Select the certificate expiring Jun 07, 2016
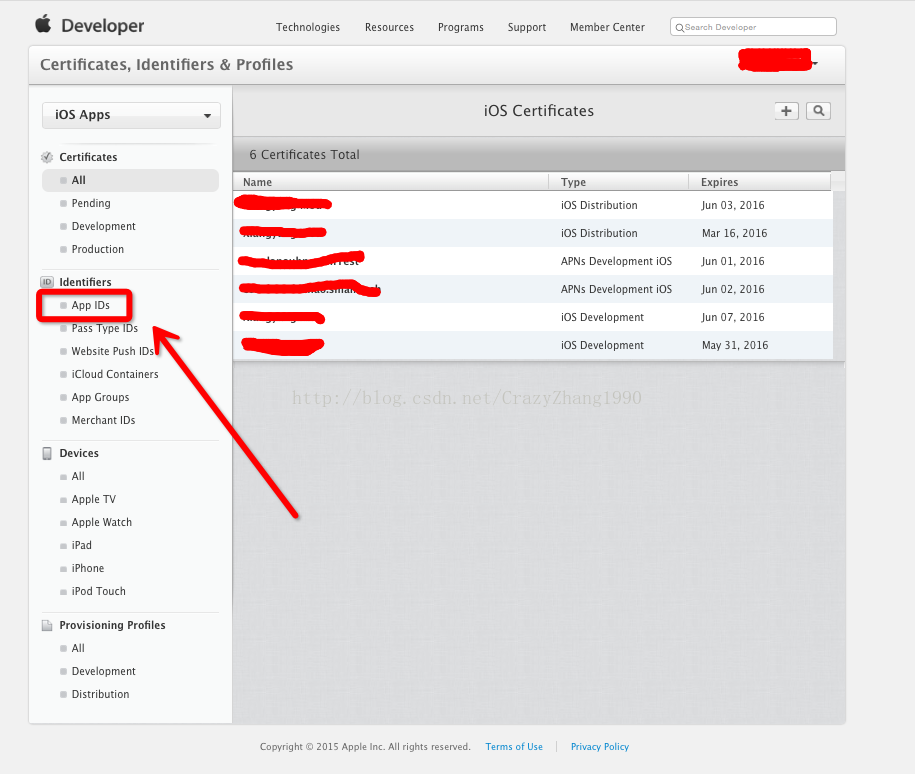This screenshot has width=915, height=774. click(x=533, y=318)
